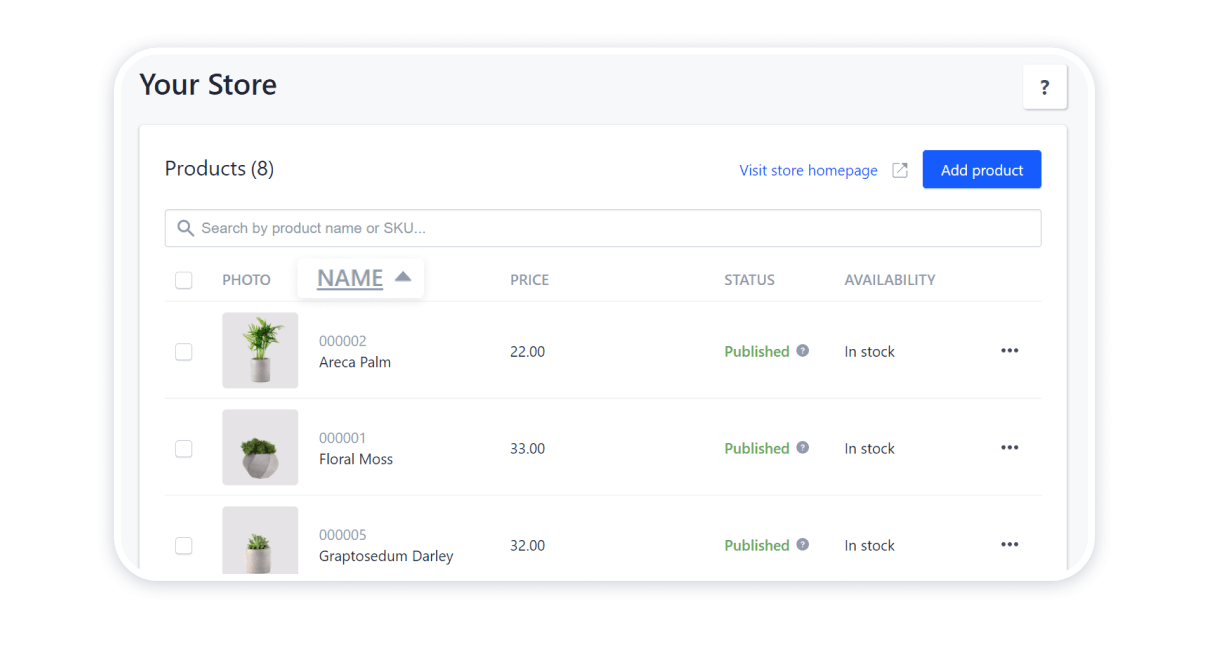This screenshot has height=654, width=1213.
Task: Click the Published status info icon for Floral Moss
Action: pyautogui.click(x=802, y=447)
